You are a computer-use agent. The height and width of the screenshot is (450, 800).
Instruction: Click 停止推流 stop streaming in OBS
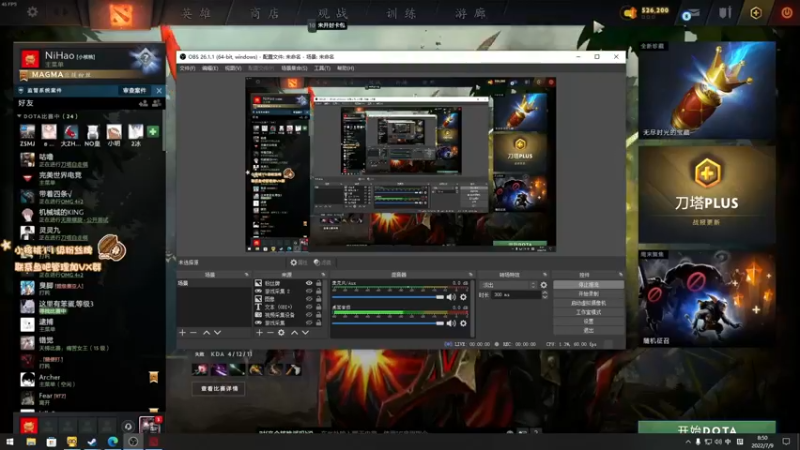pos(588,285)
